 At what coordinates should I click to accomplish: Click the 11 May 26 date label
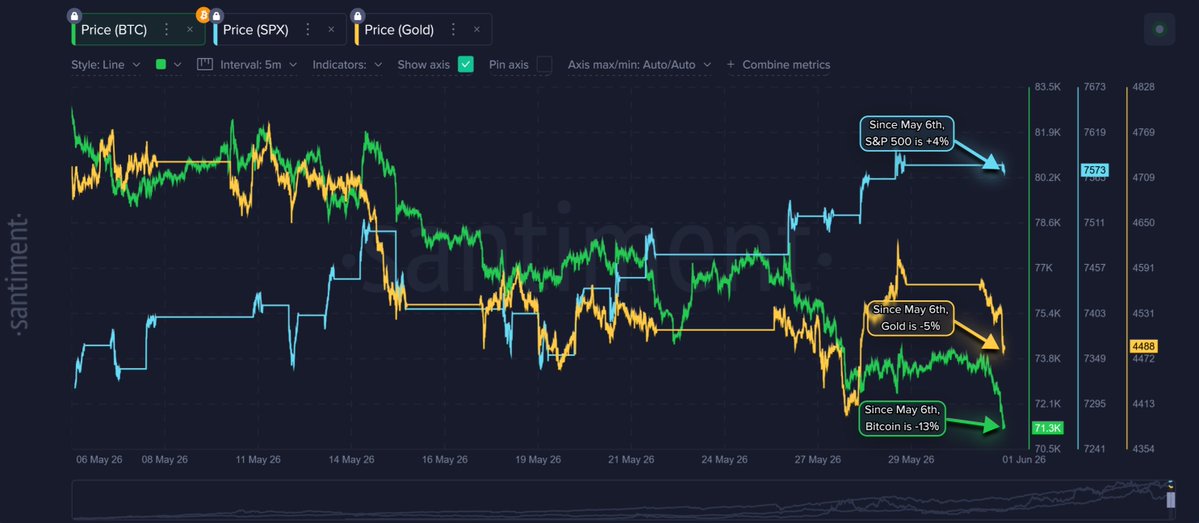point(258,460)
